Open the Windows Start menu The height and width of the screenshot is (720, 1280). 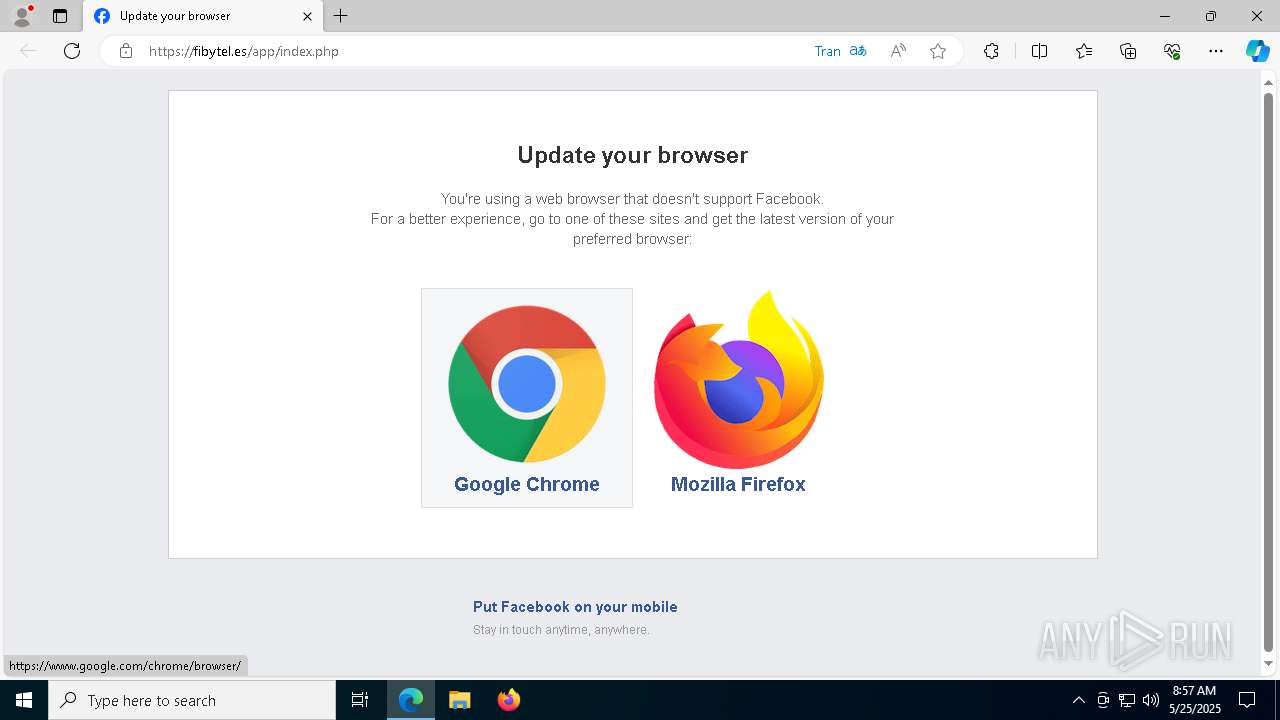pos(24,700)
